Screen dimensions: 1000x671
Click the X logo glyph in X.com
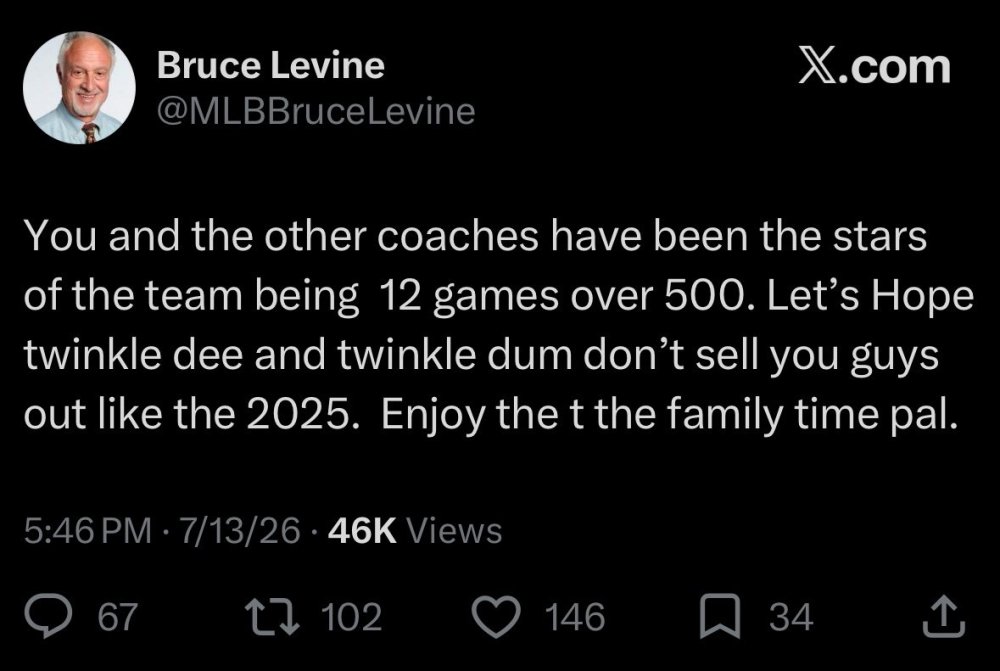[x=818, y=67]
